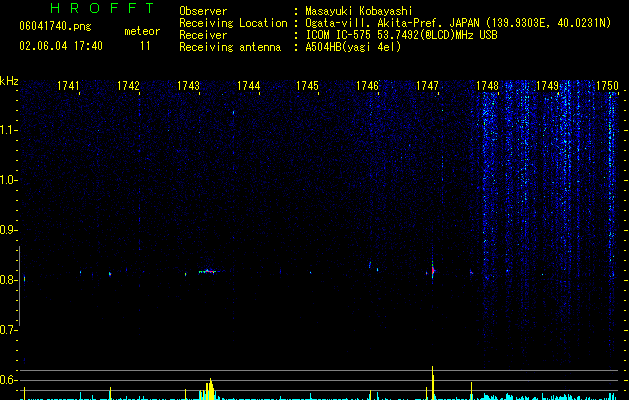629x400 pixels.
Task: Click the Observer label
Action: (x=203, y=11)
